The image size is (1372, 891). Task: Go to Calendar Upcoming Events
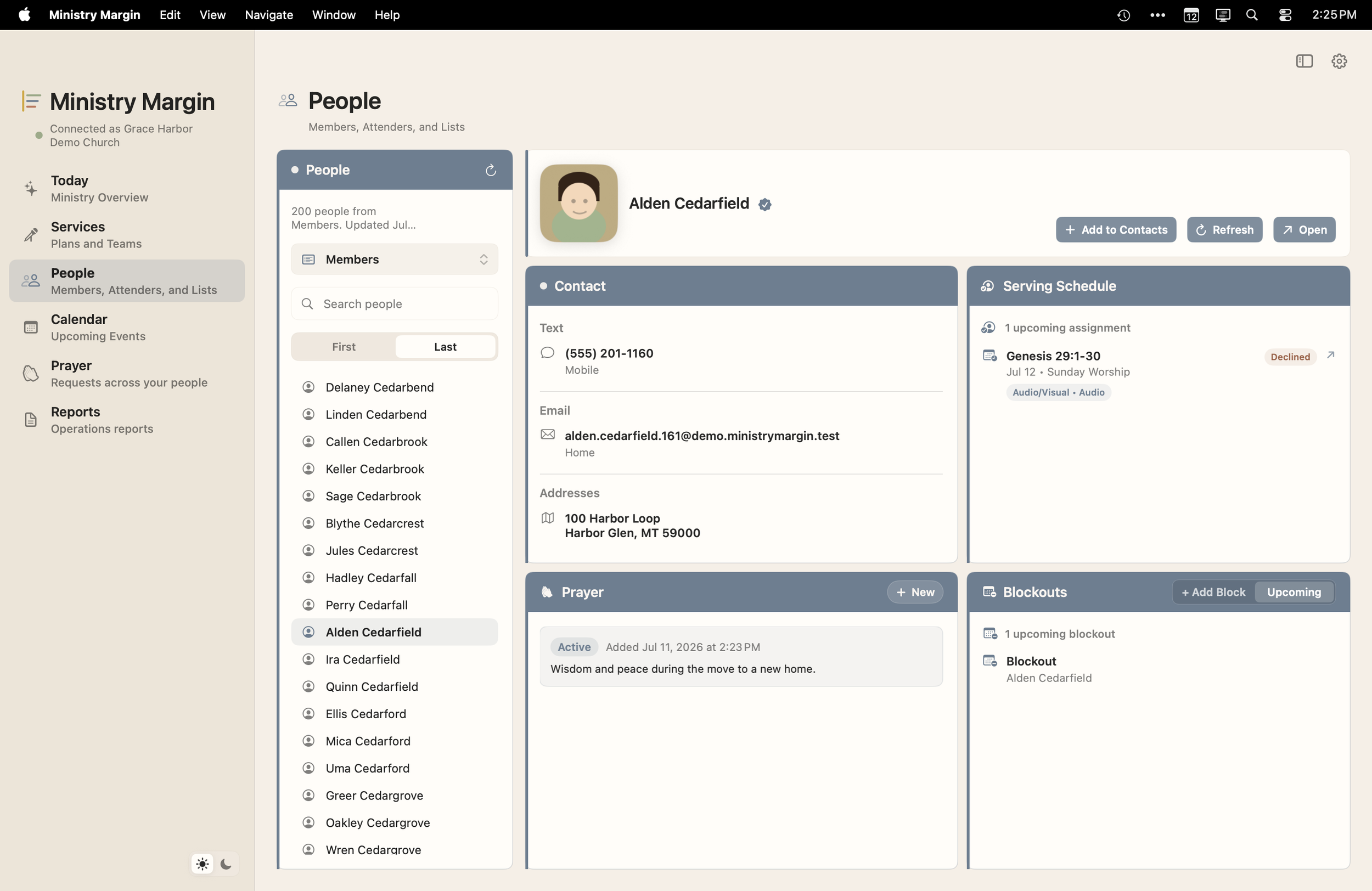click(x=127, y=328)
